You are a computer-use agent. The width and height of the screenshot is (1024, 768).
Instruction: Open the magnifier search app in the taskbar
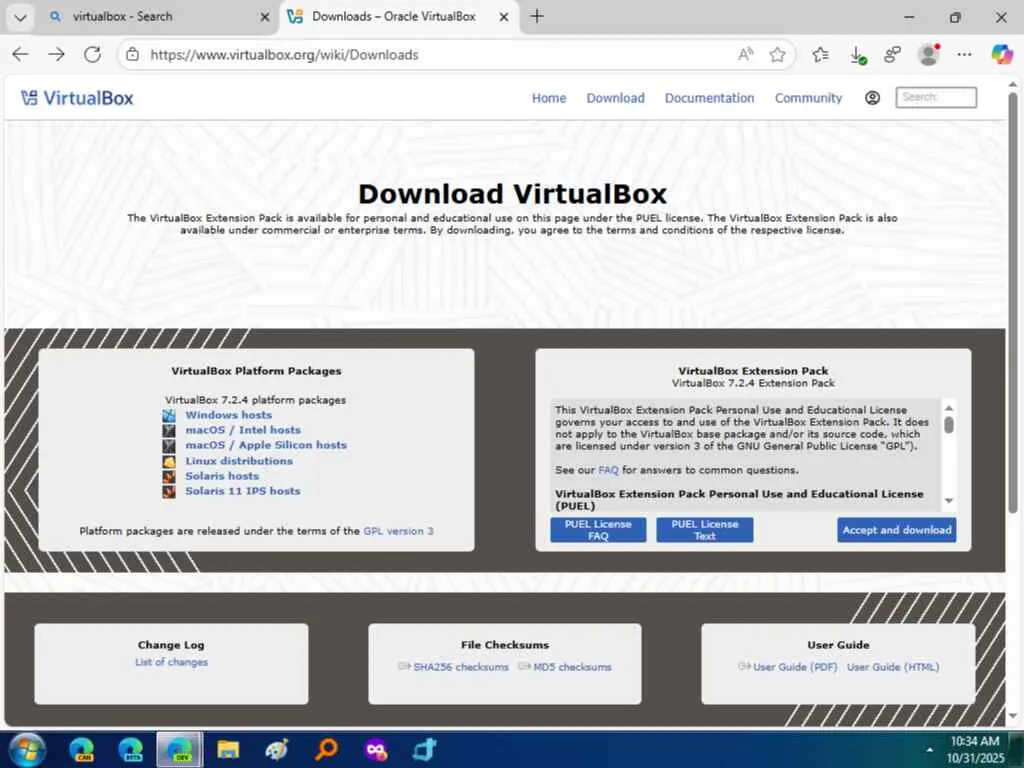pyautogui.click(x=326, y=750)
